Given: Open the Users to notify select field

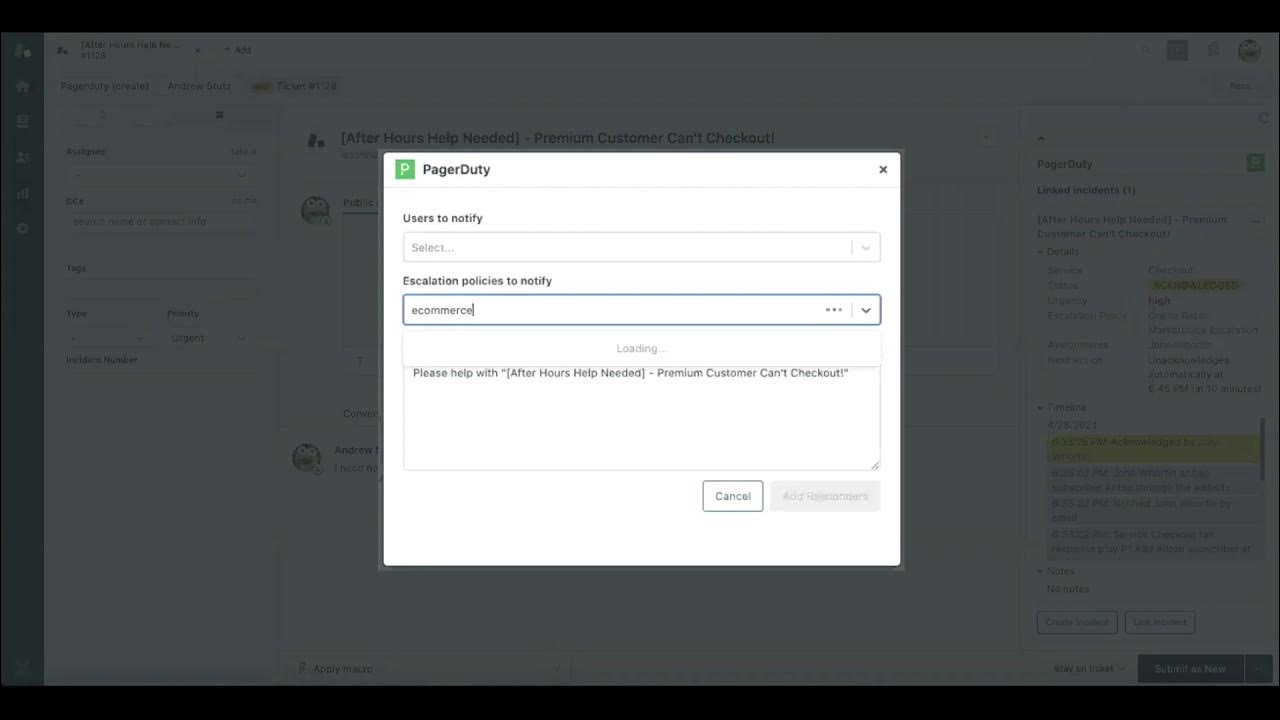Looking at the screenshot, I should point(641,247).
